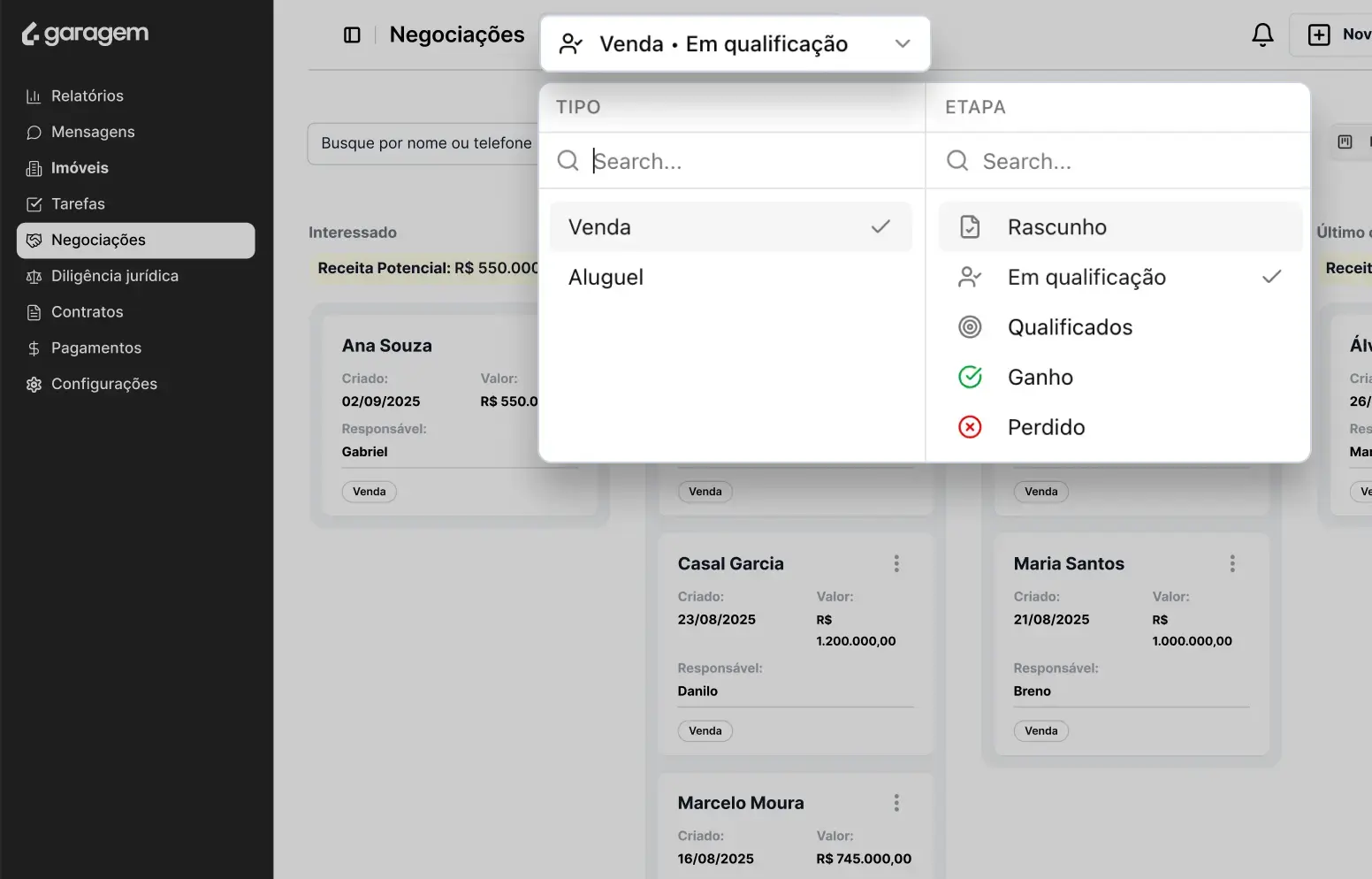
Task: Open Pagamentos via the dollar icon
Action: click(33, 348)
